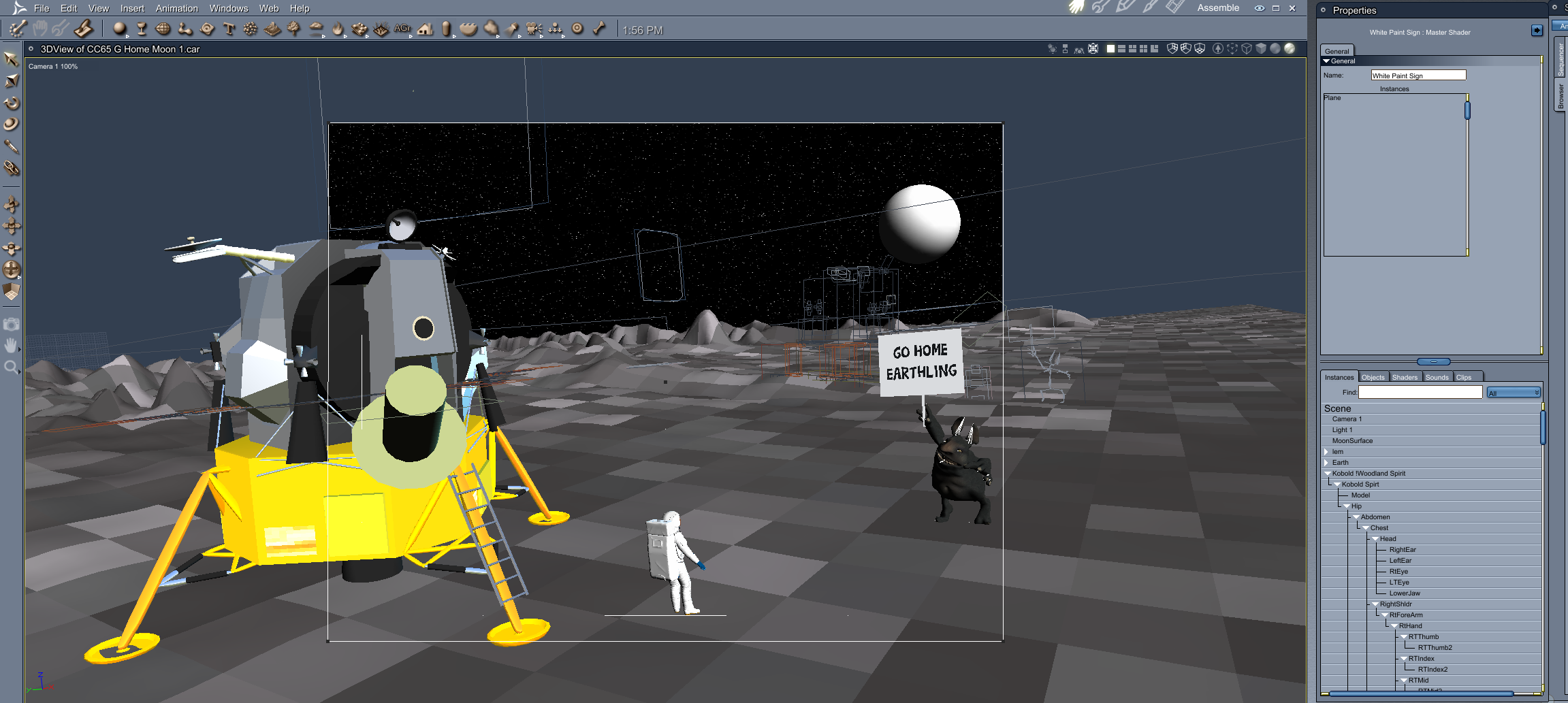The width and height of the screenshot is (1568, 703).
Task: Select the Text tool with the T icon
Action: coord(229,29)
